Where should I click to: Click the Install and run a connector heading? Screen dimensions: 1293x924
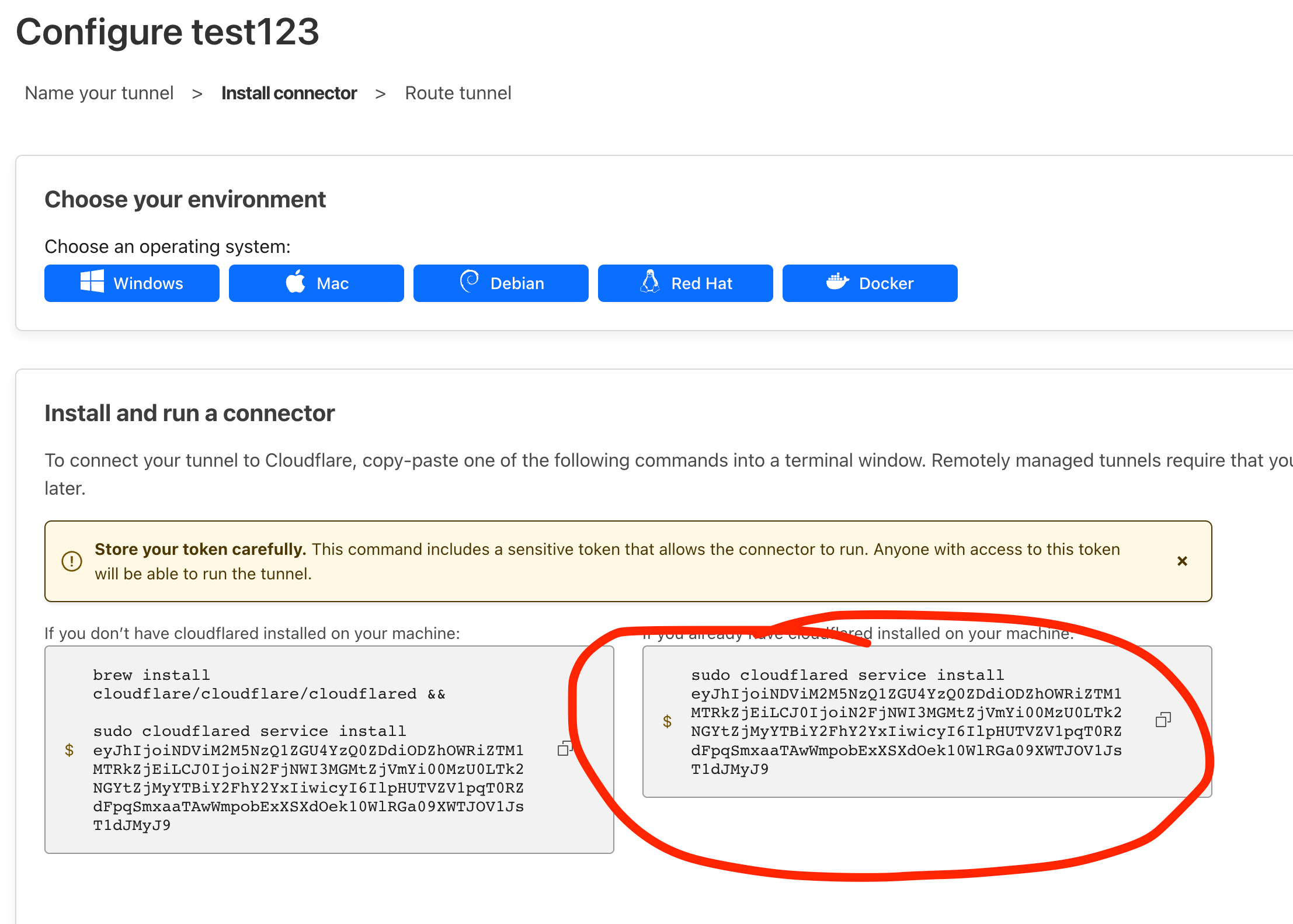pyautogui.click(x=190, y=414)
